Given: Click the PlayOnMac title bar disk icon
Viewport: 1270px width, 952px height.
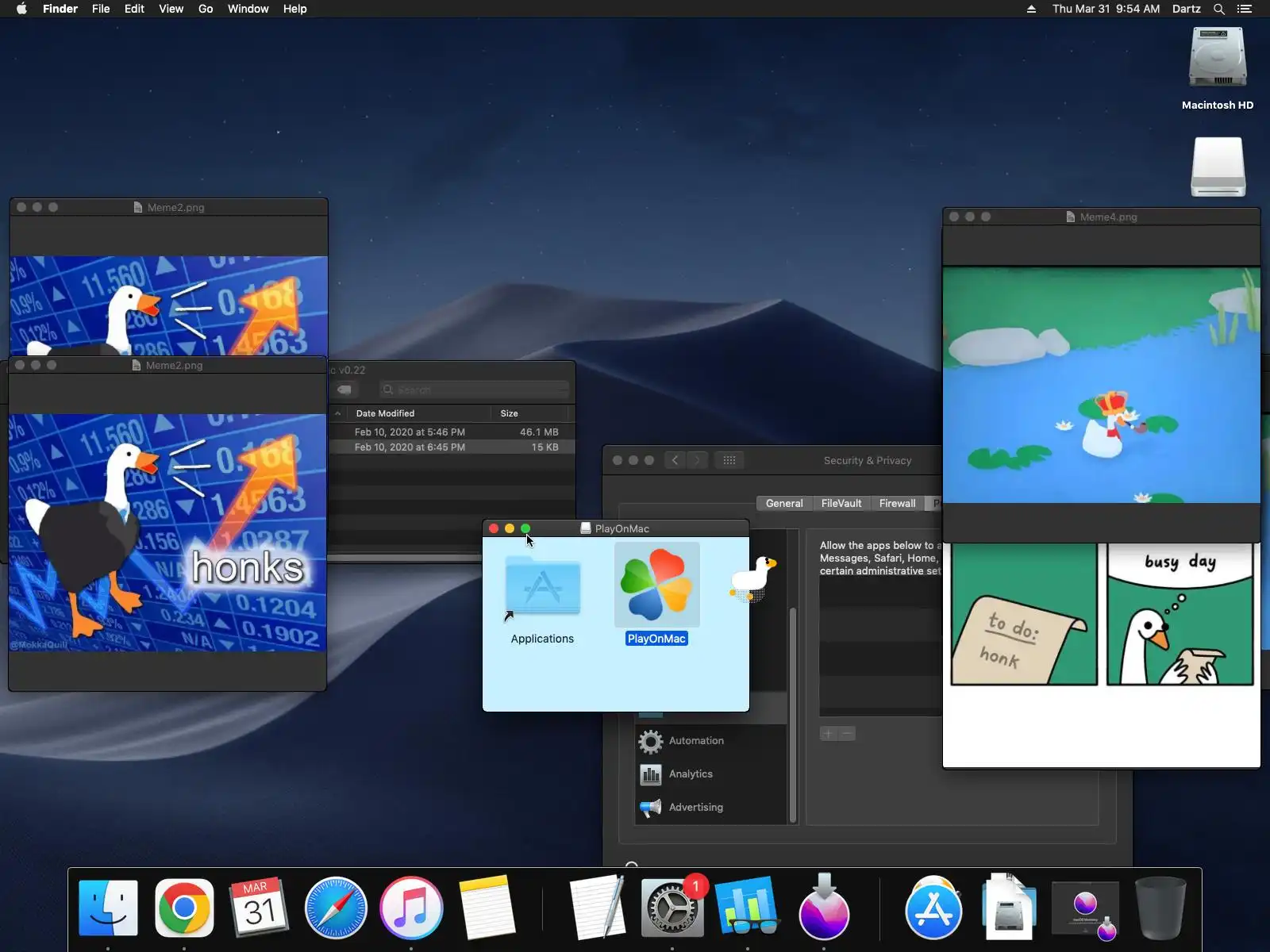Looking at the screenshot, I should click(586, 528).
